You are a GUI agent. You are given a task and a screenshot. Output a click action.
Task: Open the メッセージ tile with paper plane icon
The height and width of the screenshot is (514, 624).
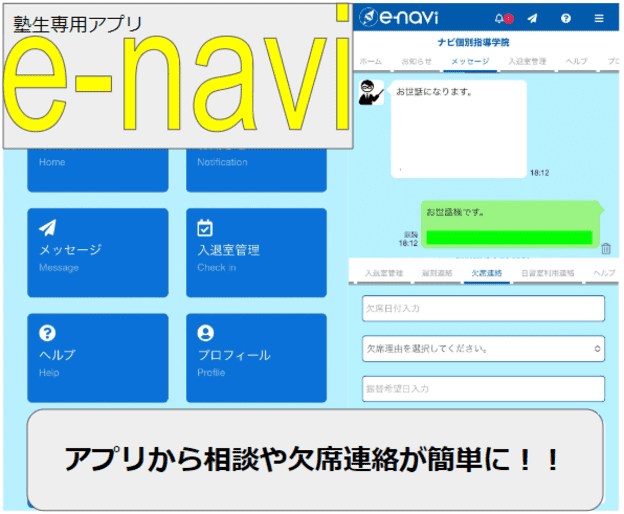(x=97, y=252)
